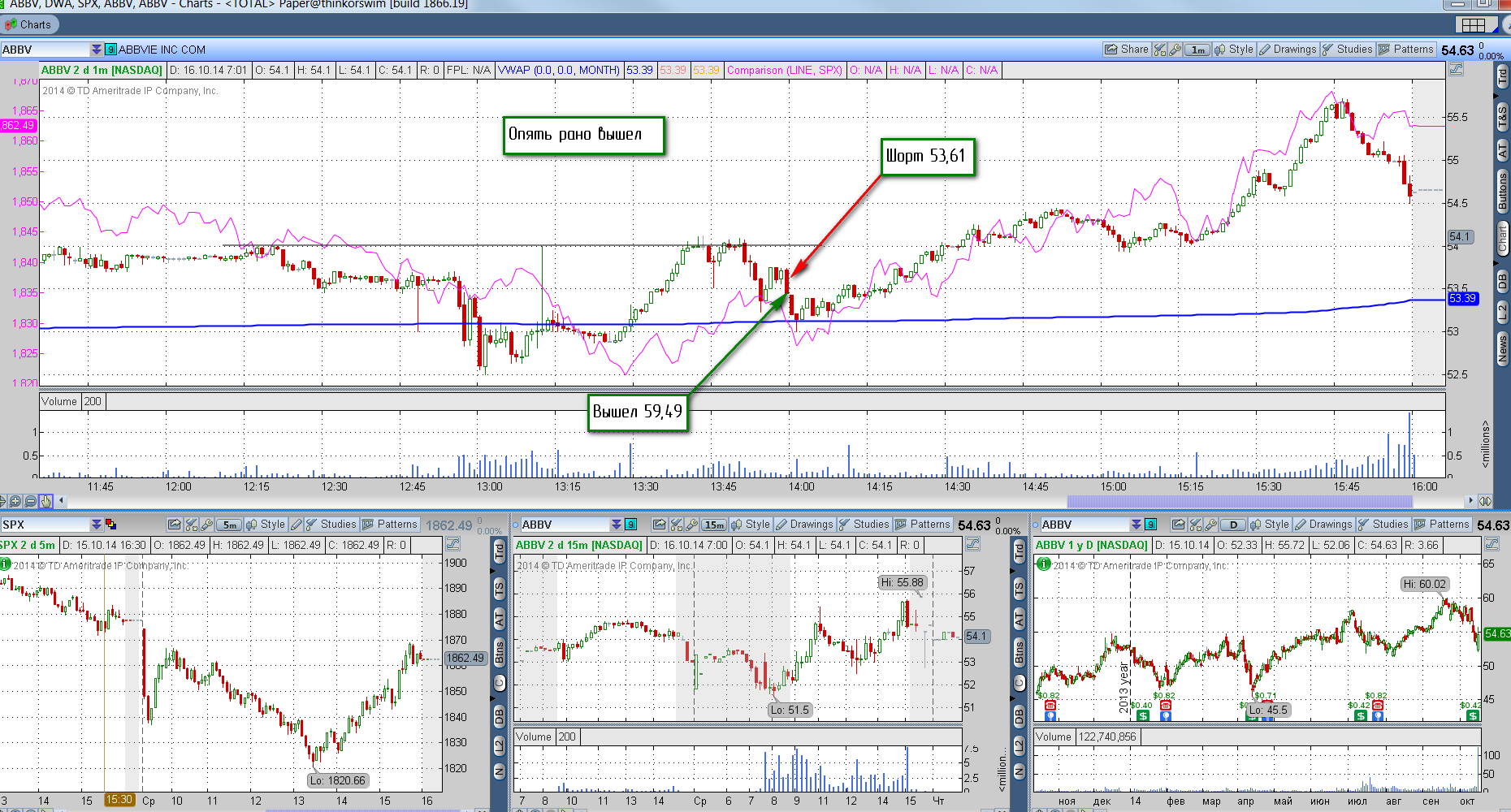Open Drawings menu on 15m ABBV chart

tap(804, 525)
